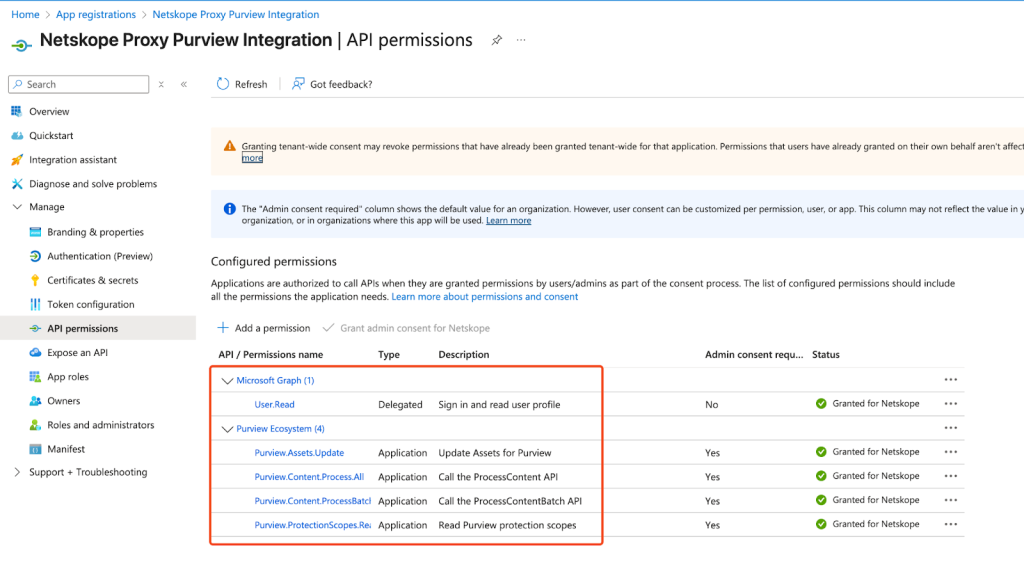The width and height of the screenshot is (1024, 562).
Task: Click the Status column header
Action: tap(825, 354)
